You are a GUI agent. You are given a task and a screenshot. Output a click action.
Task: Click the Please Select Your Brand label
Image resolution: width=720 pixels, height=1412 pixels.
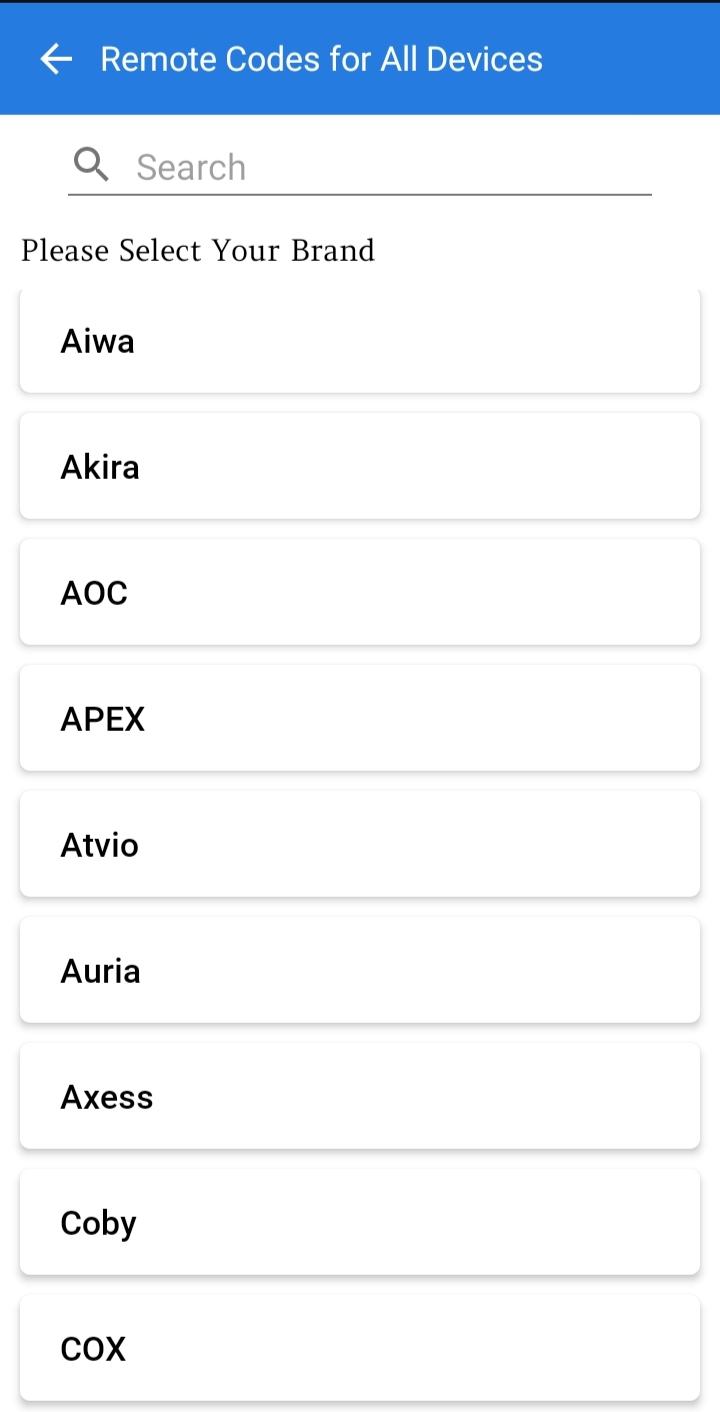click(198, 250)
